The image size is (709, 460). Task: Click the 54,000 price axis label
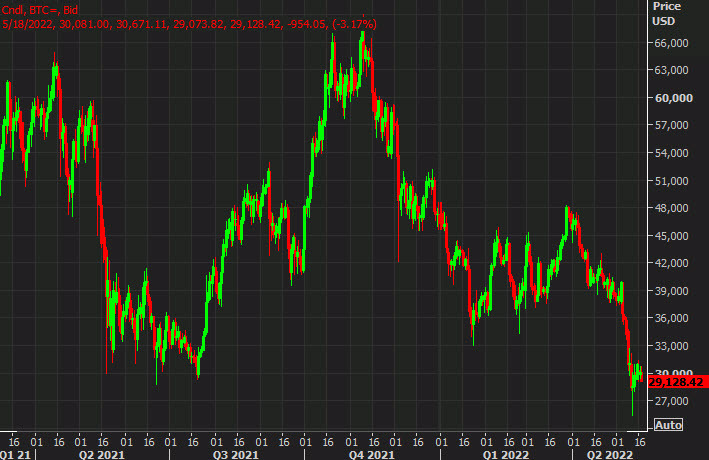672,153
